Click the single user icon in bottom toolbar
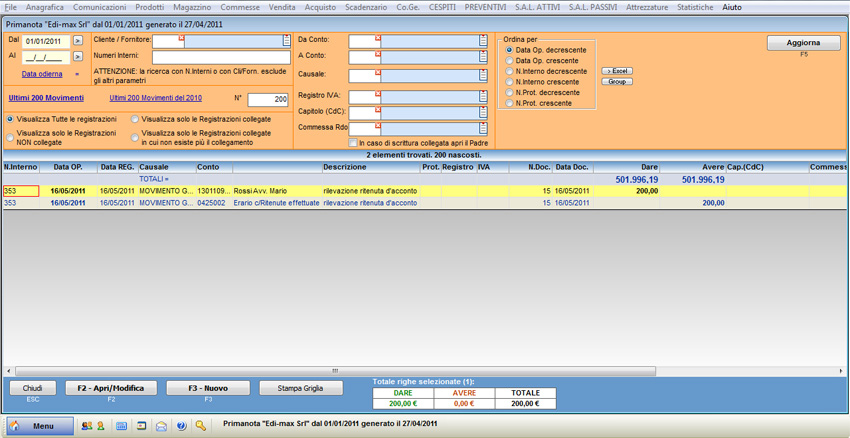 click(100, 426)
